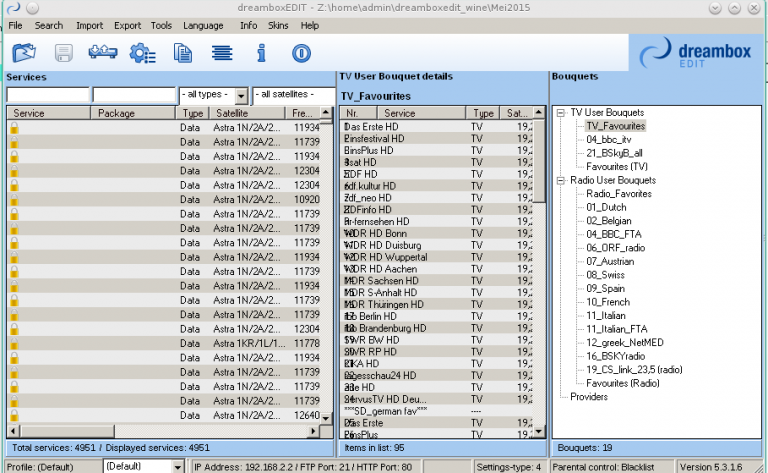Click the circular power icon in toolbar
Screen dimensions: 768x473
pos(302,53)
